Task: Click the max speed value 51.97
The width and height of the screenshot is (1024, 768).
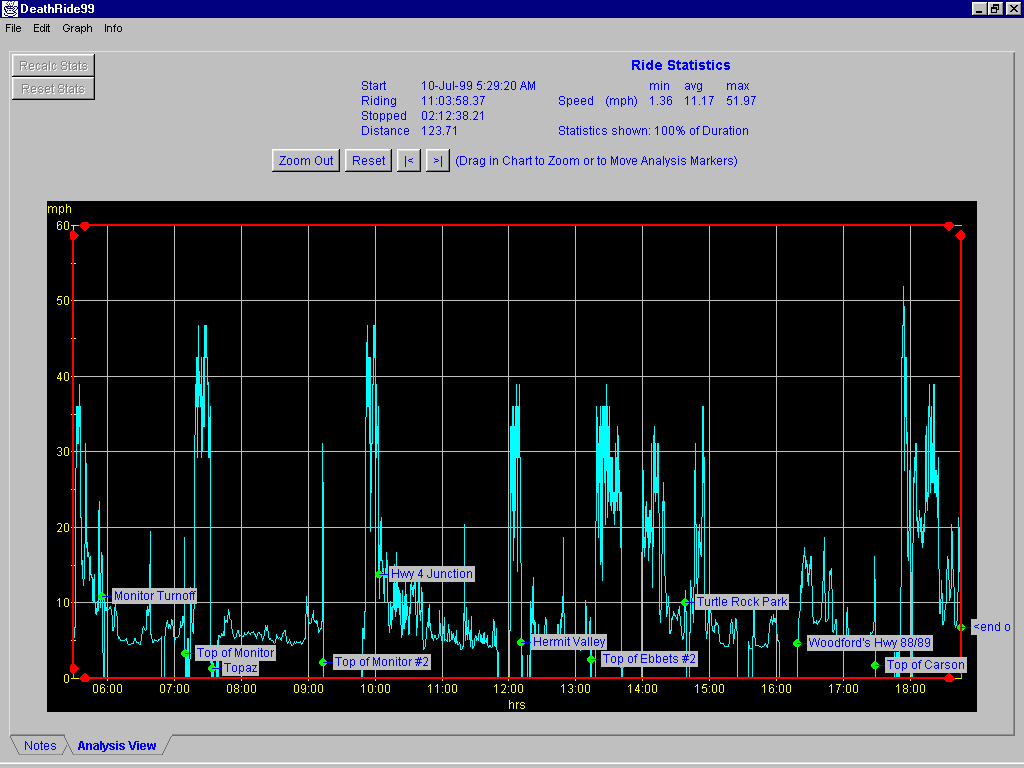Action: (741, 101)
